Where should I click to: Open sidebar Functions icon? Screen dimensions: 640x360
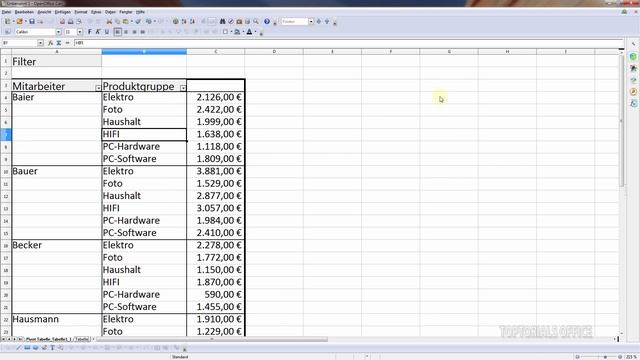click(633, 104)
